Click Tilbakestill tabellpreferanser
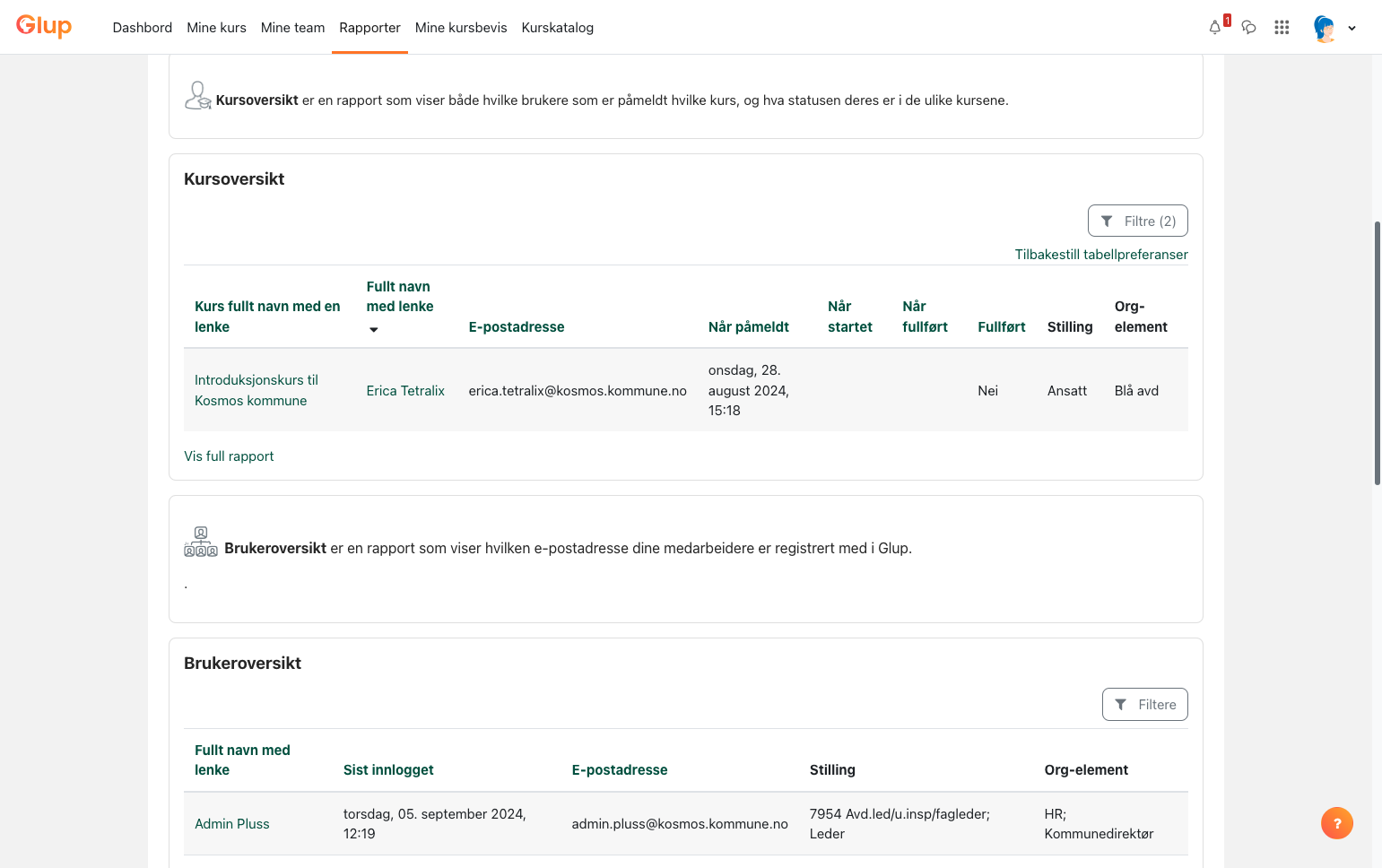 click(x=1101, y=254)
